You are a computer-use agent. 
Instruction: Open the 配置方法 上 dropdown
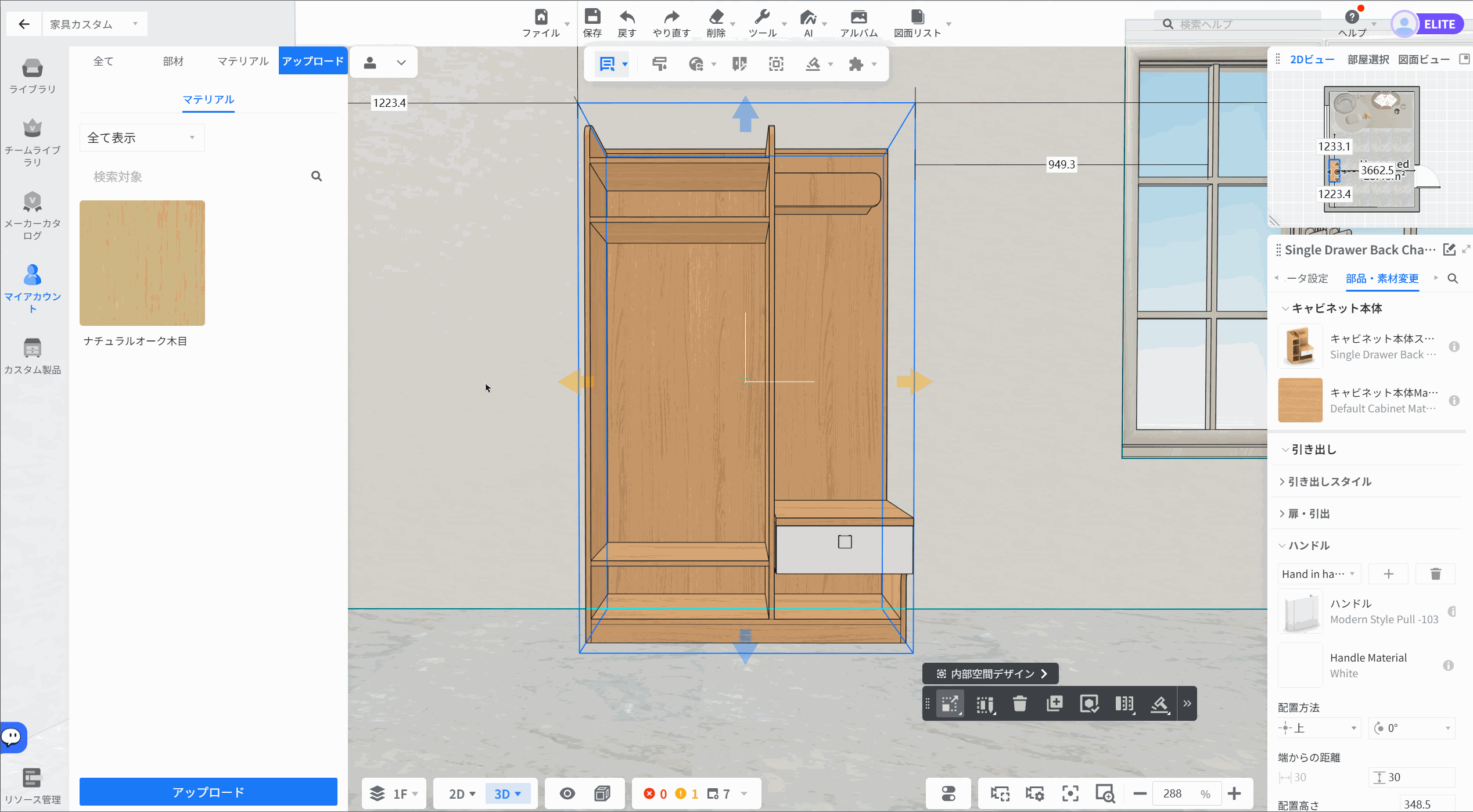coord(1319,728)
